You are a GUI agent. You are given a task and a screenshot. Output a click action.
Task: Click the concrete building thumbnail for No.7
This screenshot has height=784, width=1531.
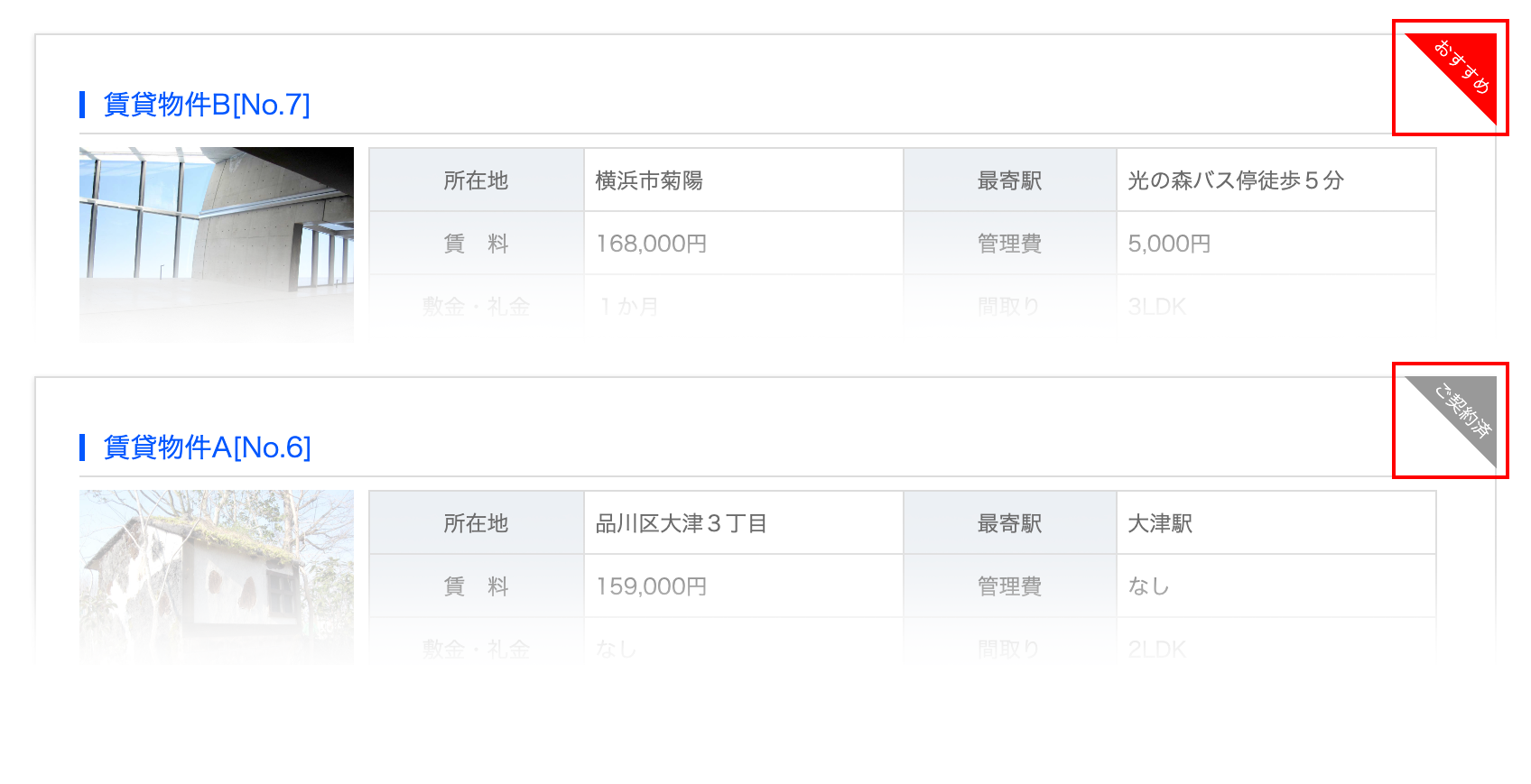[x=217, y=244]
